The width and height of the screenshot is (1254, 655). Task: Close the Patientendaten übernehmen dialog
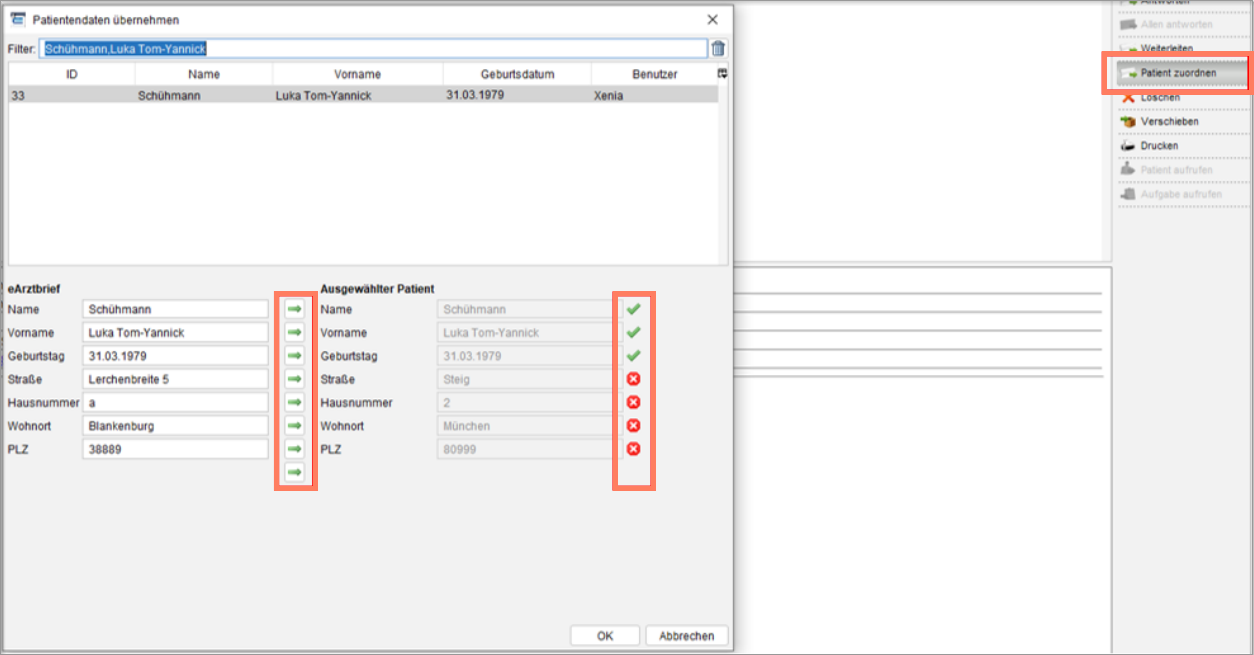pyautogui.click(x=713, y=19)
